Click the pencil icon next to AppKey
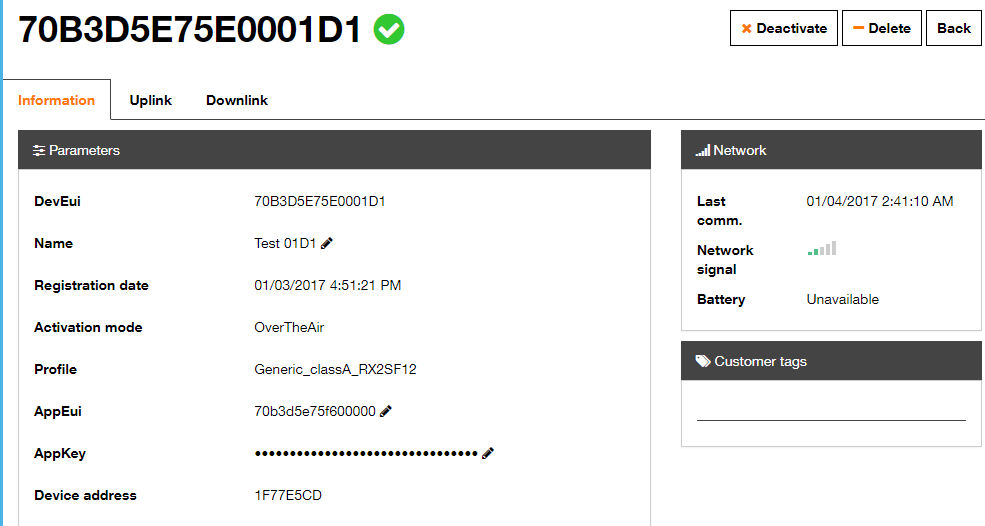The width and height of the screenshot is (985, 526). (x=487, y=453)
